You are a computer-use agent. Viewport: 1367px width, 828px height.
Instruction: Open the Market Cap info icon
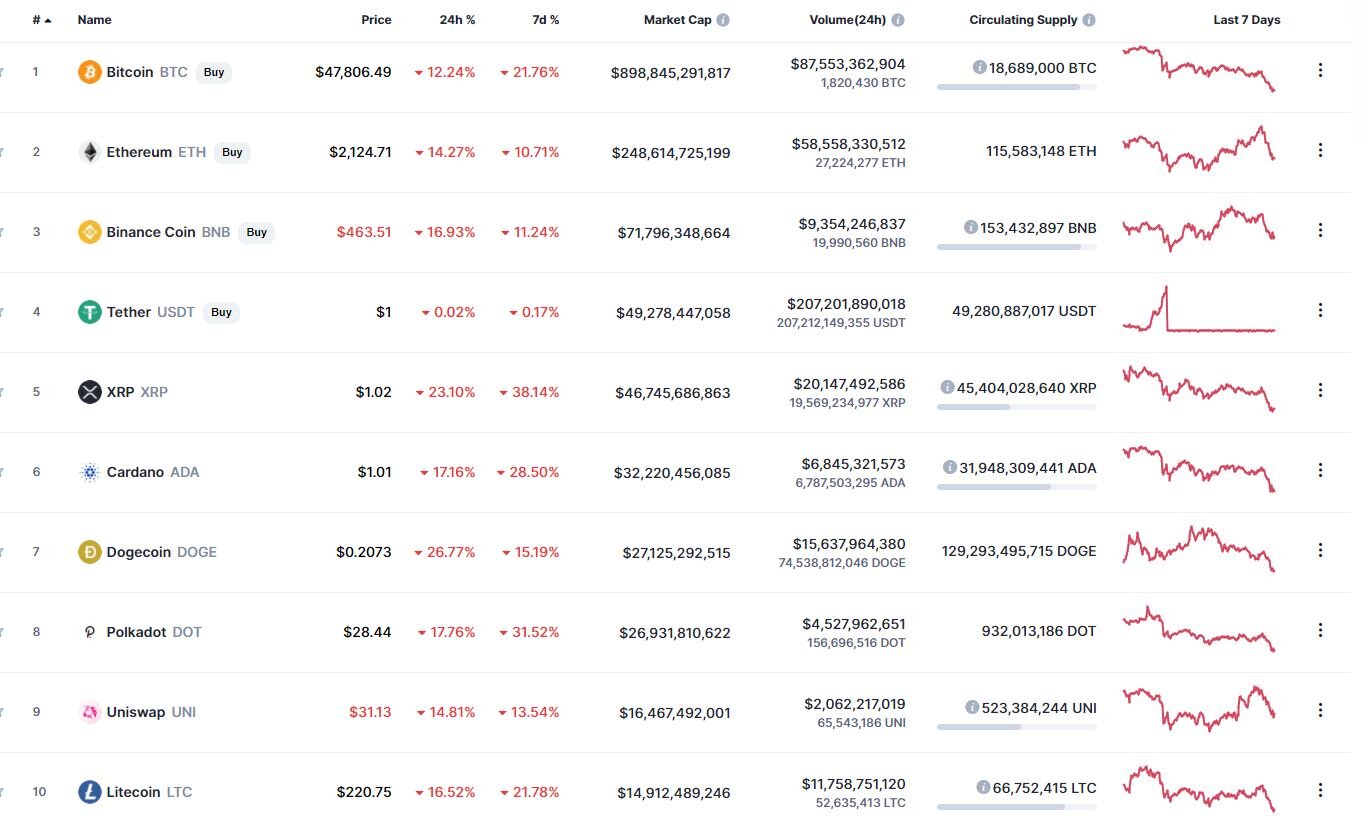tap(723, 20)
